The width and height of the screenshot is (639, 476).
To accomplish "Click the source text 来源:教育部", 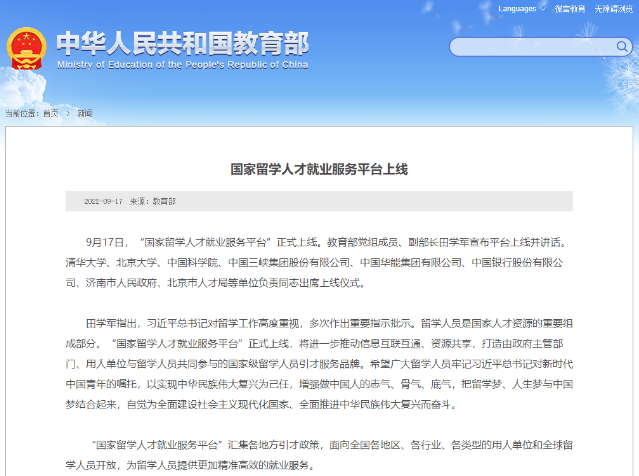I will click(x=152, y=201).
